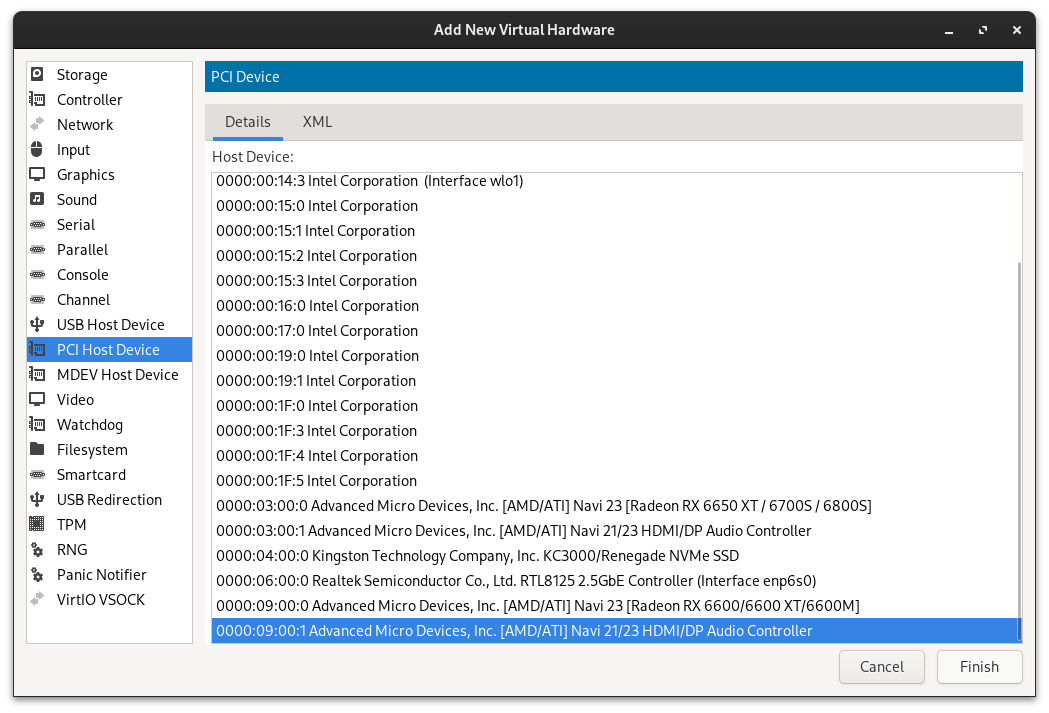Click the Controller card icon
This screenshot has width=1049, height=713.
[x=37, y=100]
